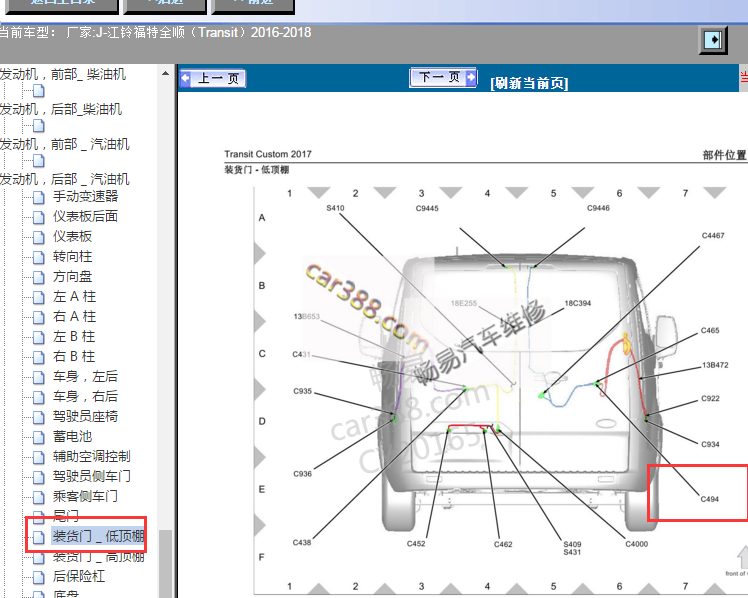Click connector label C935 in diagram

[302, 391]
